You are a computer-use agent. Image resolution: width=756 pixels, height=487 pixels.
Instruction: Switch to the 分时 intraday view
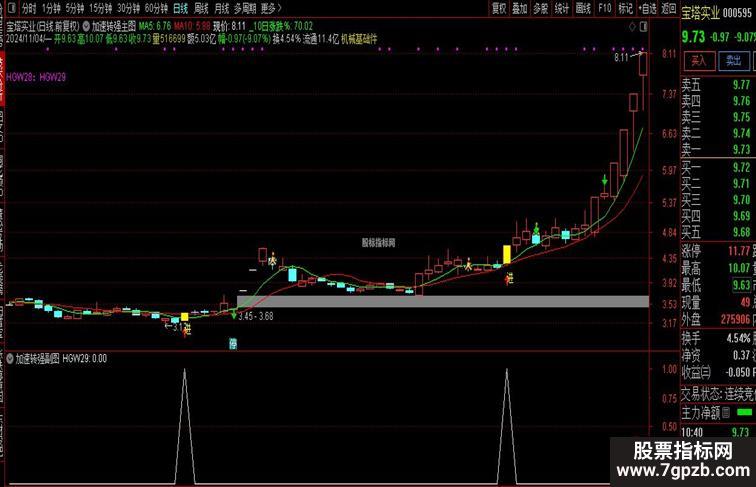(29, 8)
